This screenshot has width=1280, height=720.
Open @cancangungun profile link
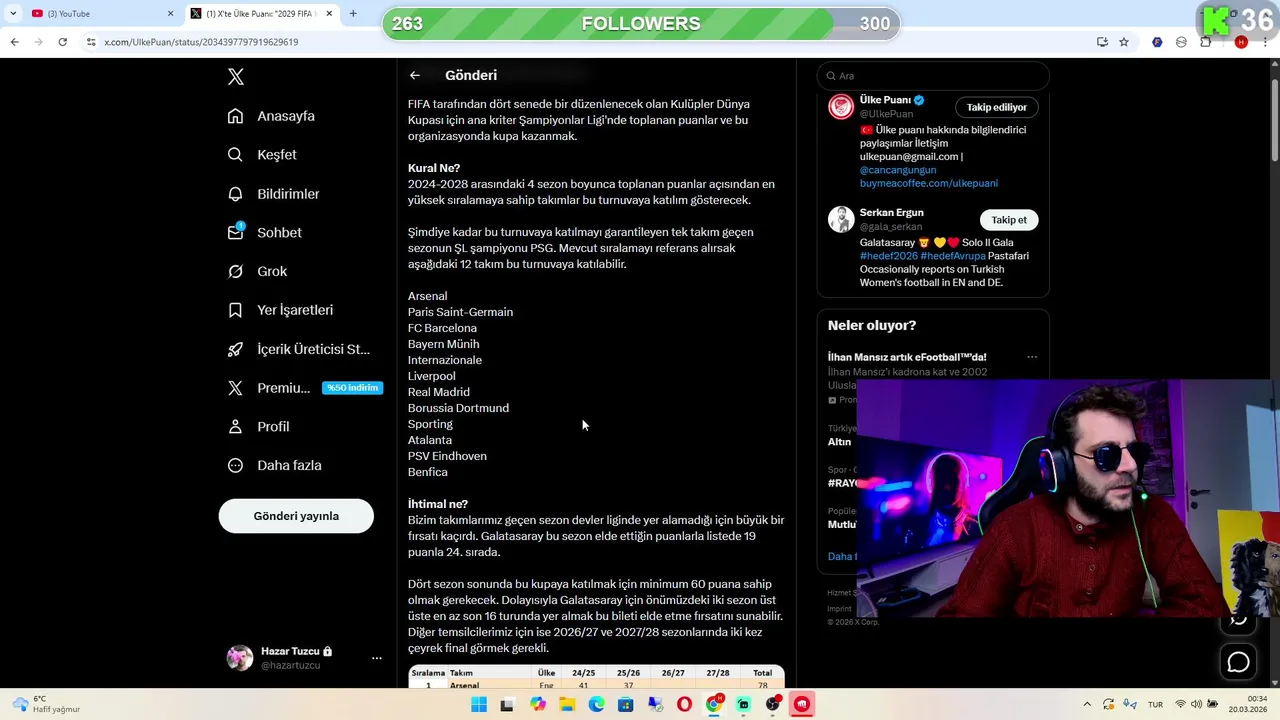[x=898, y=170]
